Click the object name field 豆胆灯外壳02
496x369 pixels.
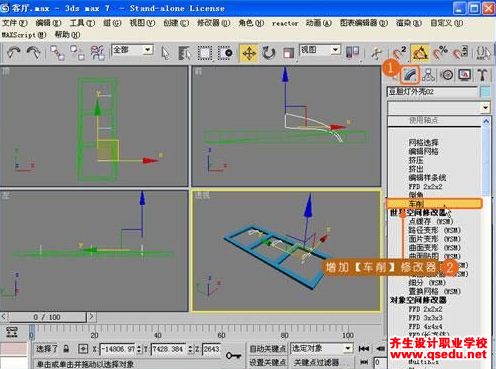[x=432, y=92]
